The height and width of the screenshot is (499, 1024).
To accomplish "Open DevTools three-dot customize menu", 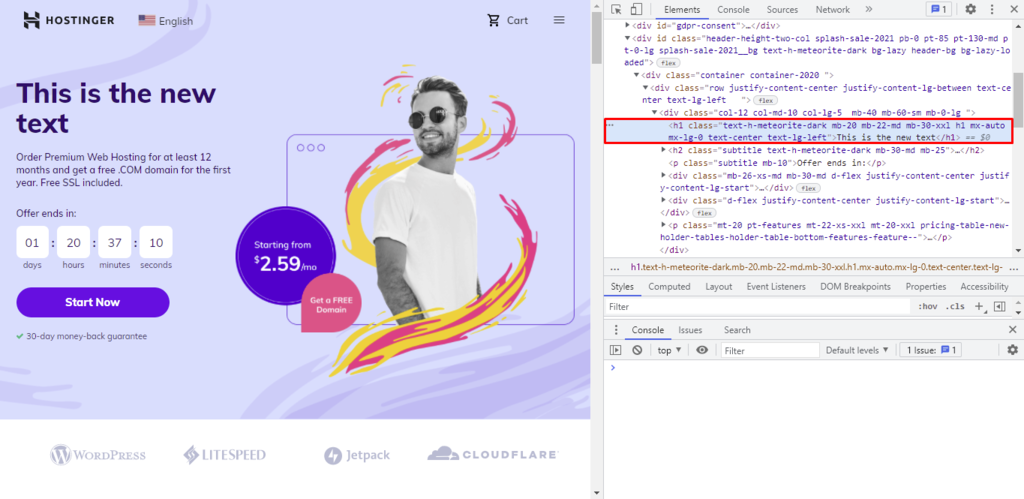I will [x=992, y=9].
